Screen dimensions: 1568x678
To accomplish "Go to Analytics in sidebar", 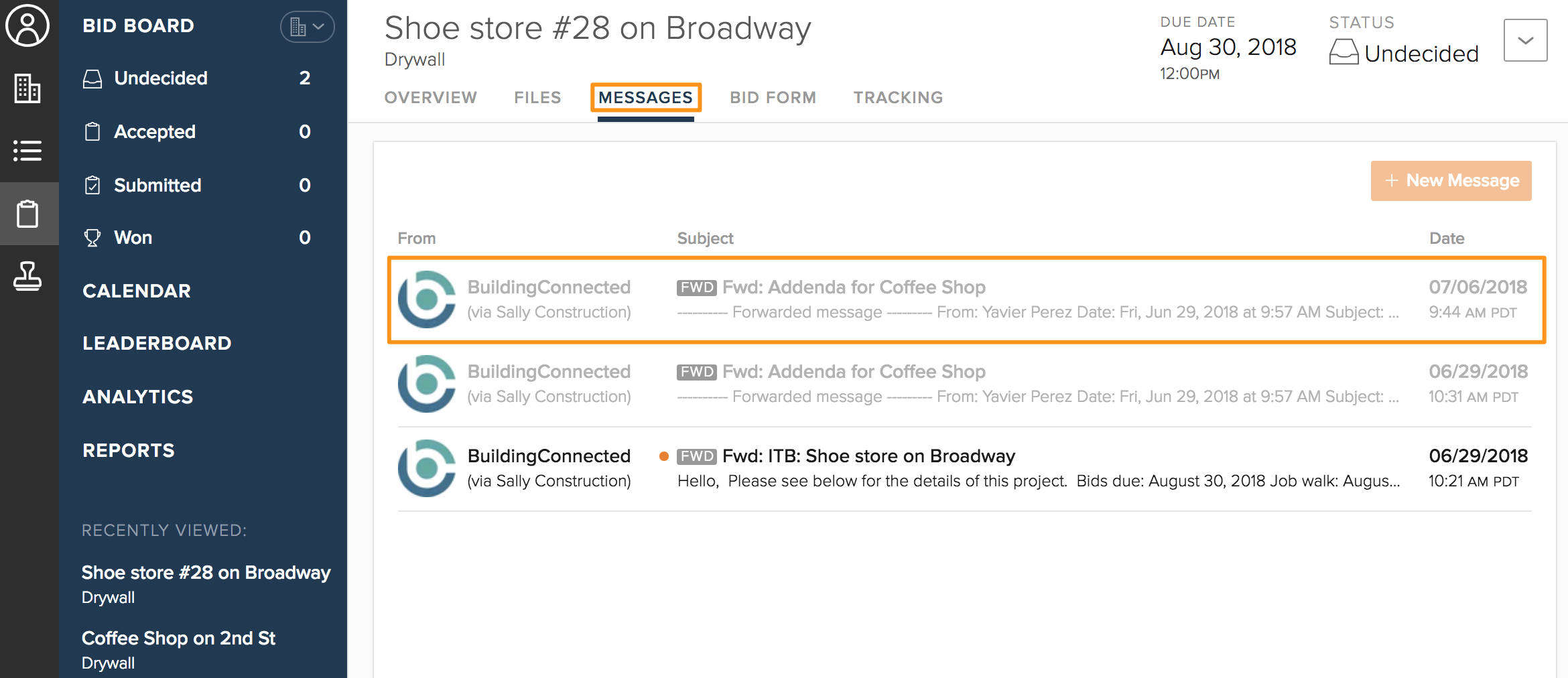I will click(x=138, y=397).
